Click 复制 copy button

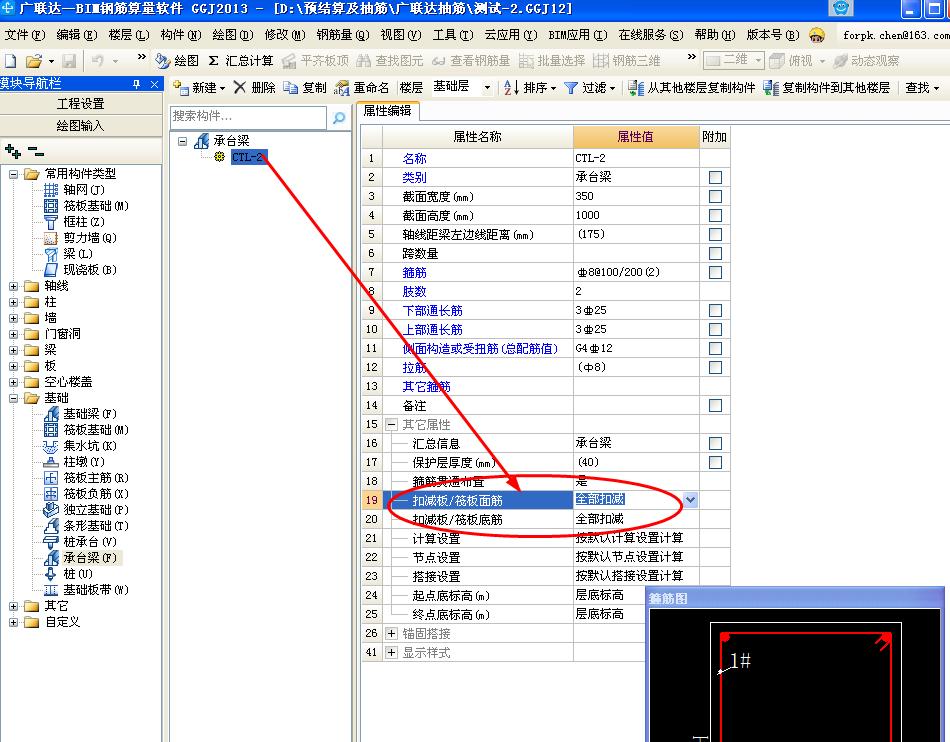coord(305,88)
